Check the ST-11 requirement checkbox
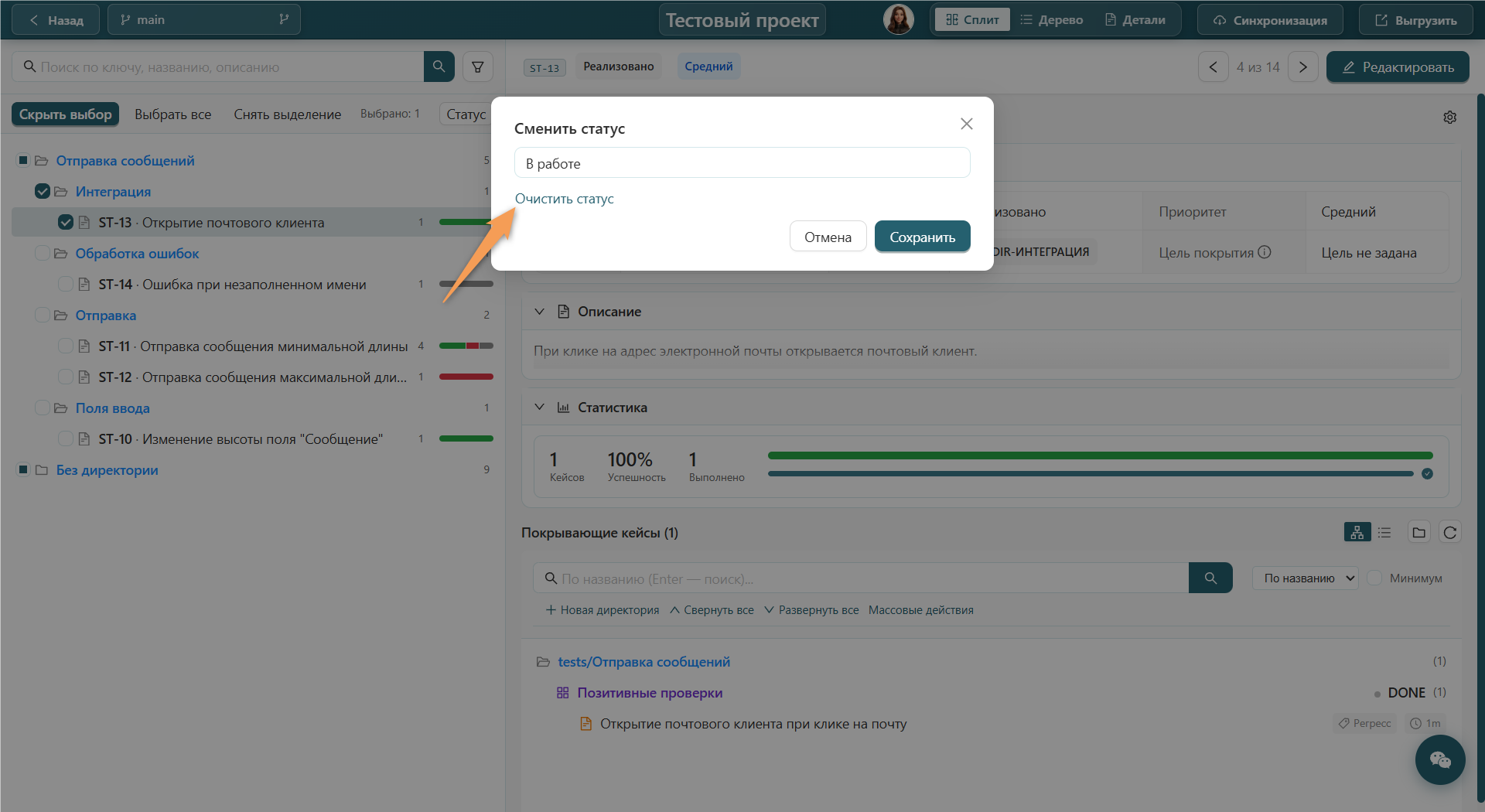Viewport: 1485px width, 812px height. click(x=66, y=346)
